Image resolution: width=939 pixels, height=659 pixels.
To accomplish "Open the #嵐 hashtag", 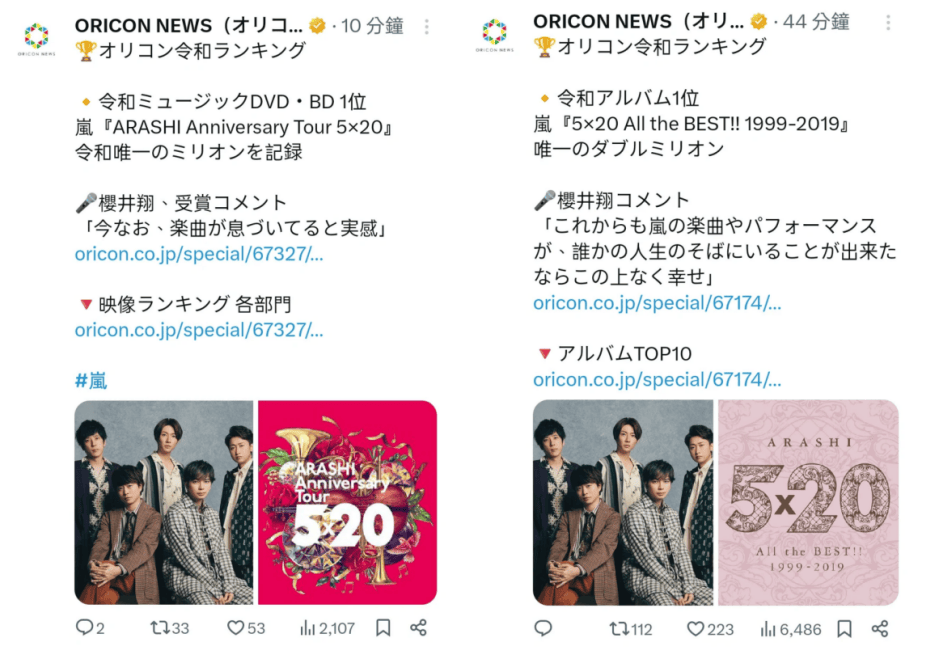I will (91, 380).
